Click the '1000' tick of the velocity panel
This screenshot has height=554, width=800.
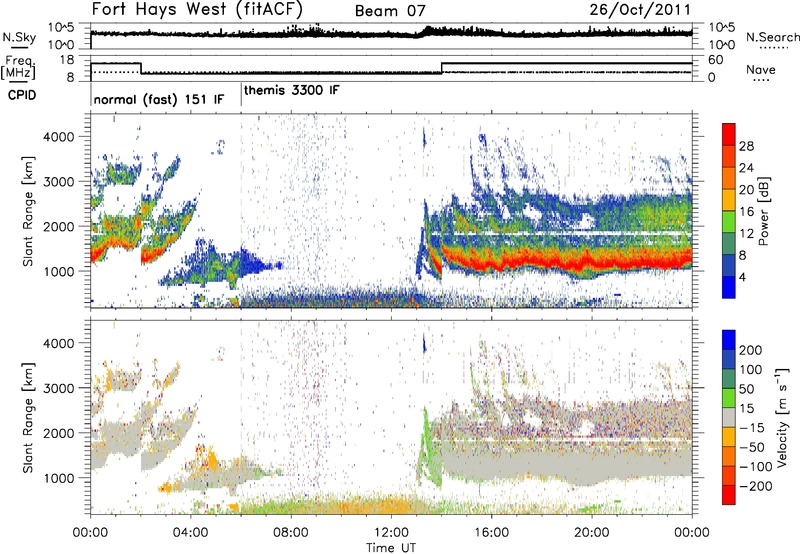coord(58,478)
